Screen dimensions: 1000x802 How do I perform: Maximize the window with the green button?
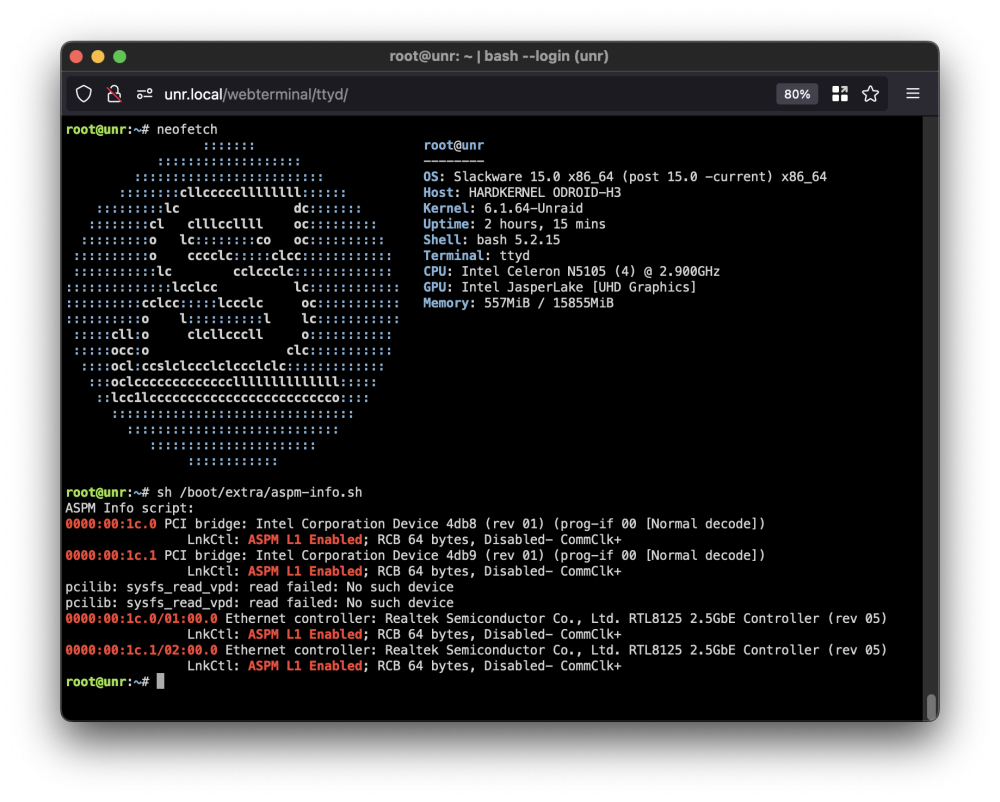(119, 57)
